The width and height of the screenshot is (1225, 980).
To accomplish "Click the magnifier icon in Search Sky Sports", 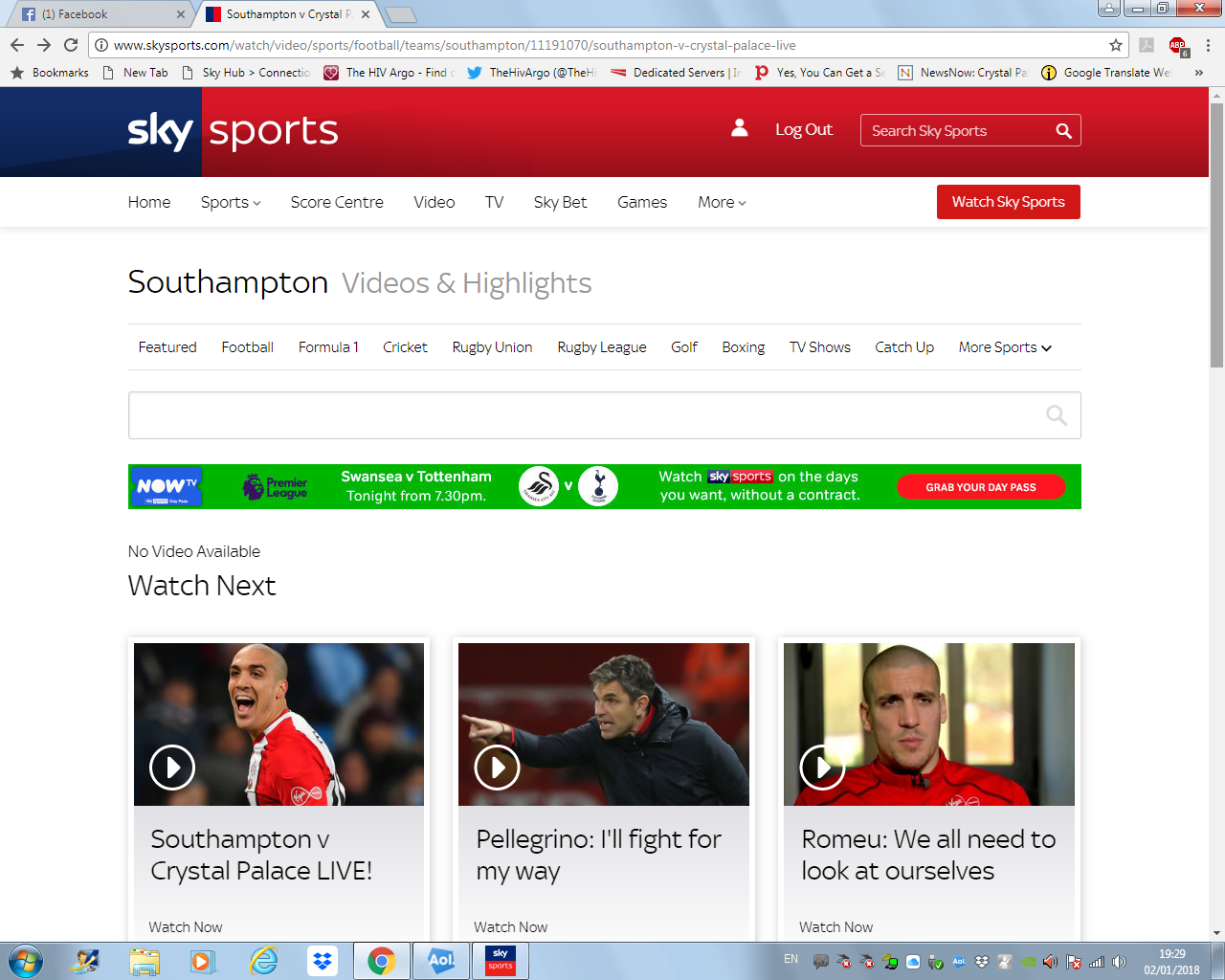I will (x=1063, y=131).
